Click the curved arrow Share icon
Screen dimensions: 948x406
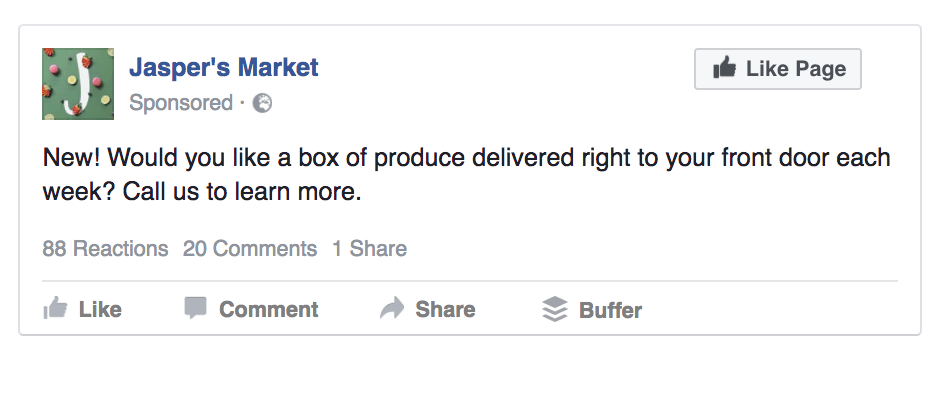click(392, 309)
